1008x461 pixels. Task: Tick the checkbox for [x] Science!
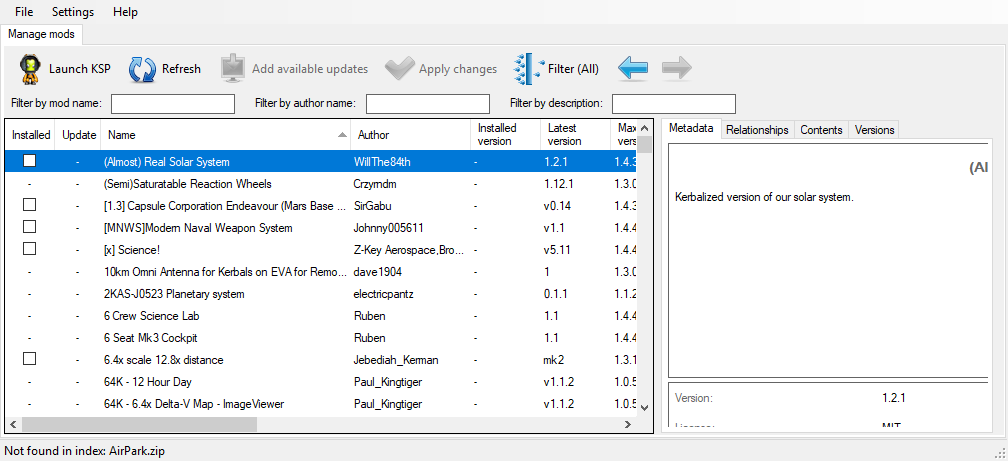30,249
